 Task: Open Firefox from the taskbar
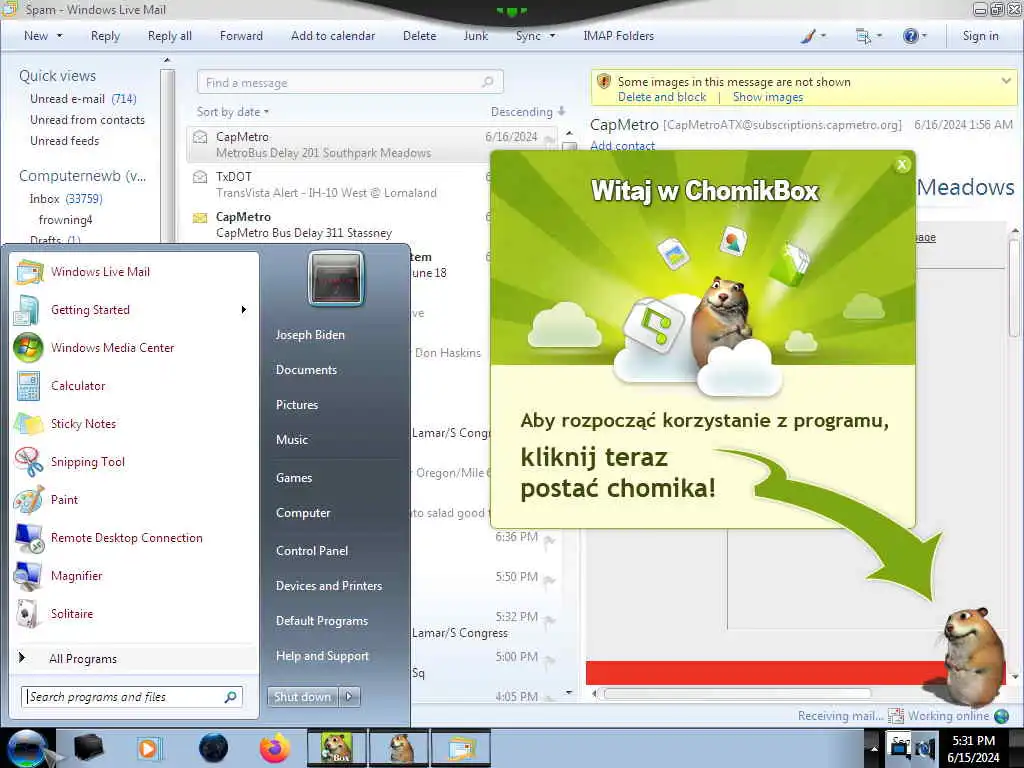(274, 748)
